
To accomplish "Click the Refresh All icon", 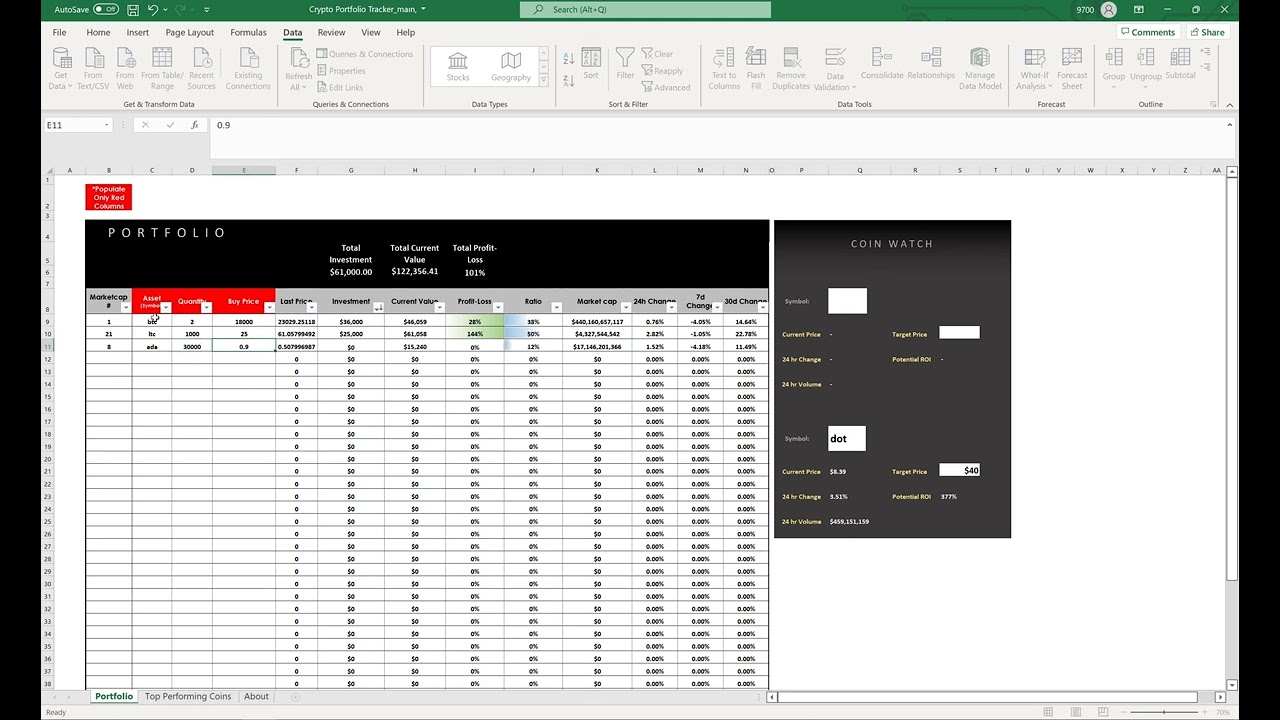I will (298, 59).
